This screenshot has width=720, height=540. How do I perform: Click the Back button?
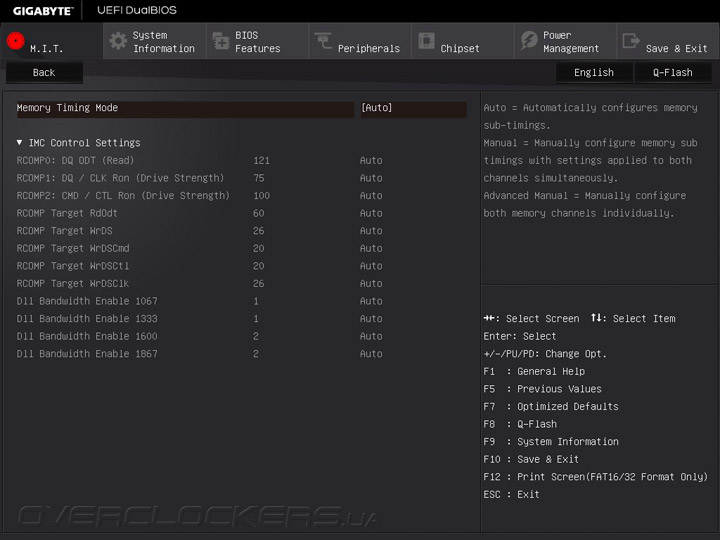click(x=44, y=73)
